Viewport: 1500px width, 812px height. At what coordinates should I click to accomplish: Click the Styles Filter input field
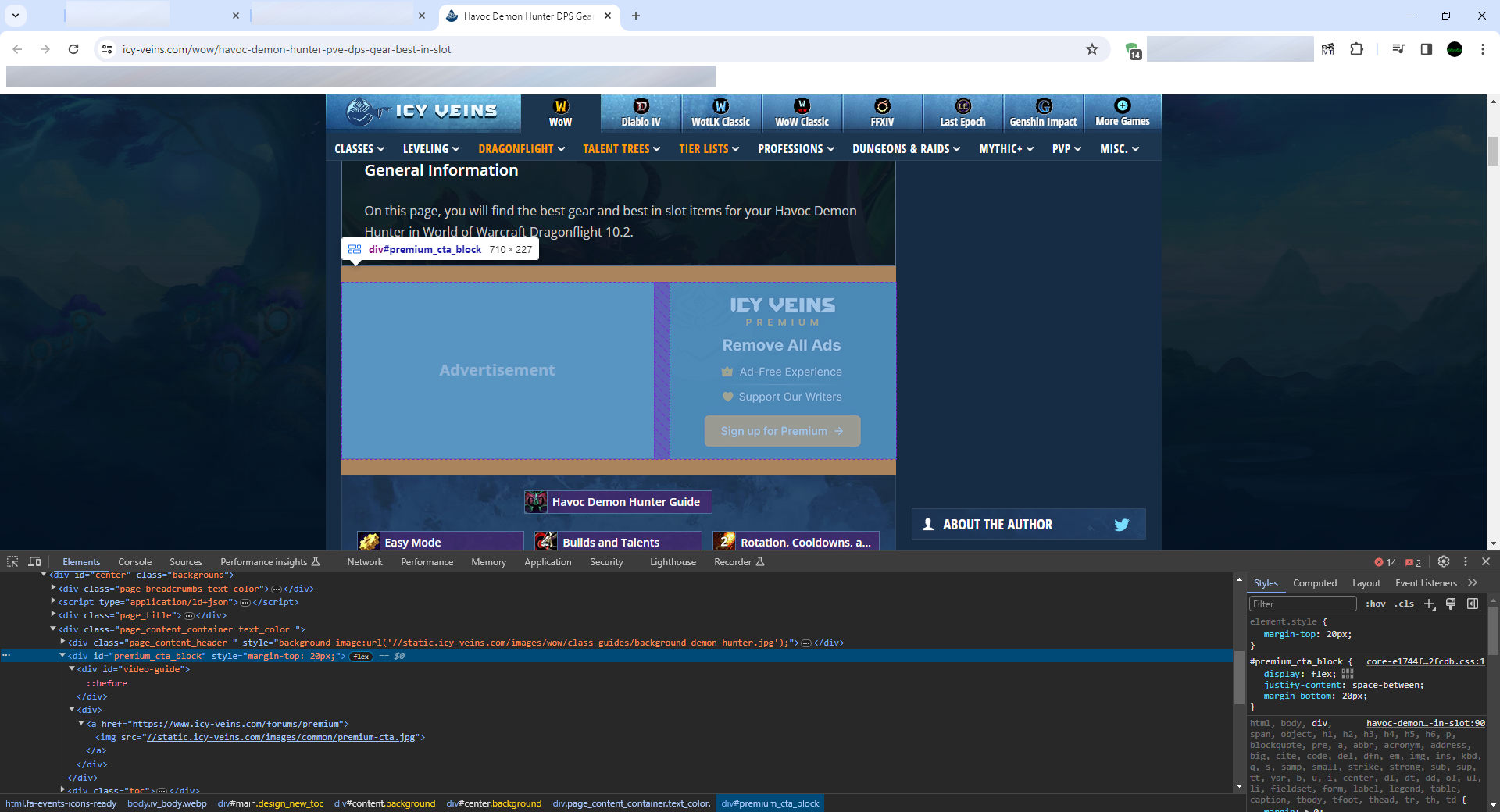click(1302, 604)
